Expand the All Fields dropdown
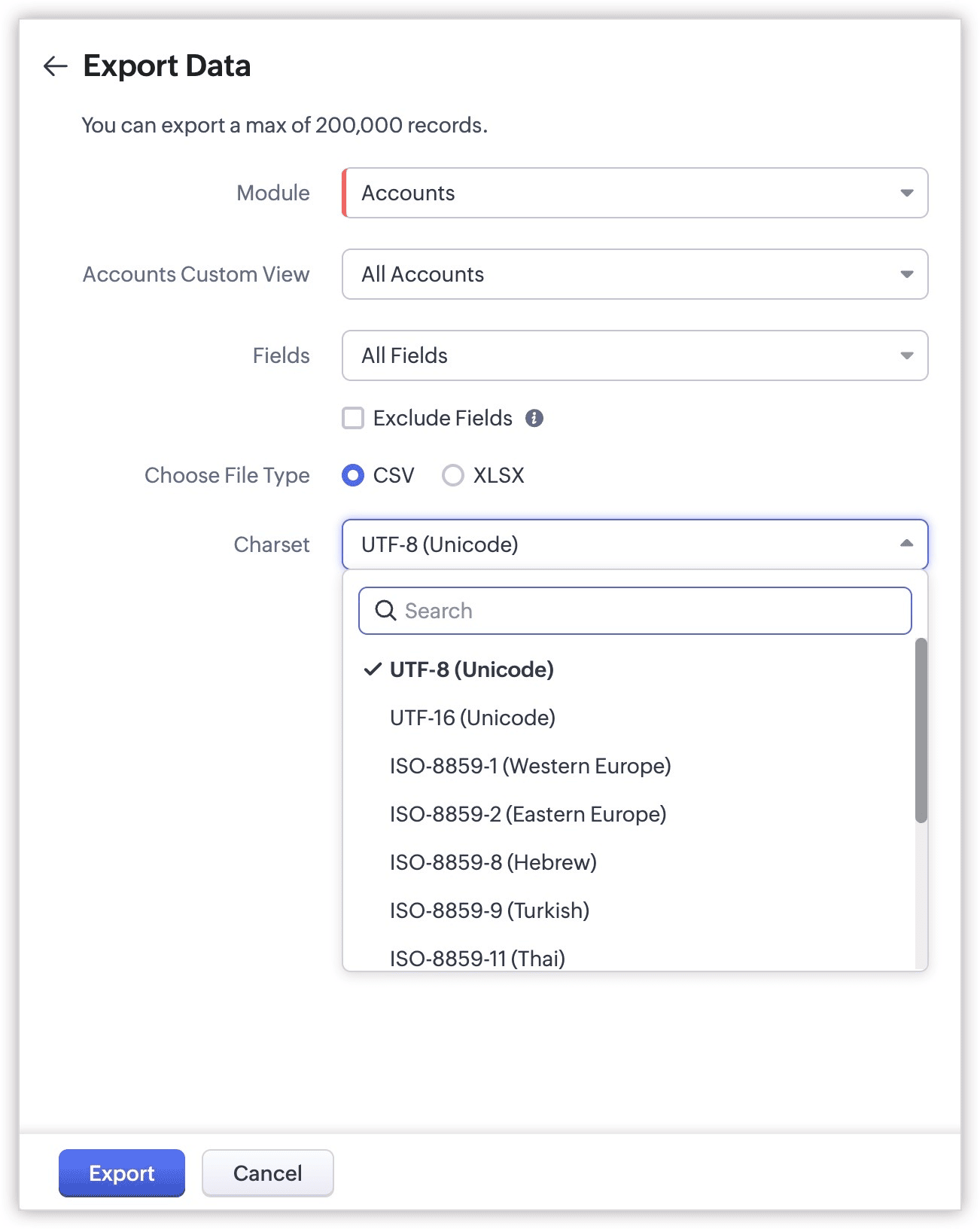The width and height of the screenshot is (980, 1229). point(634,355)
